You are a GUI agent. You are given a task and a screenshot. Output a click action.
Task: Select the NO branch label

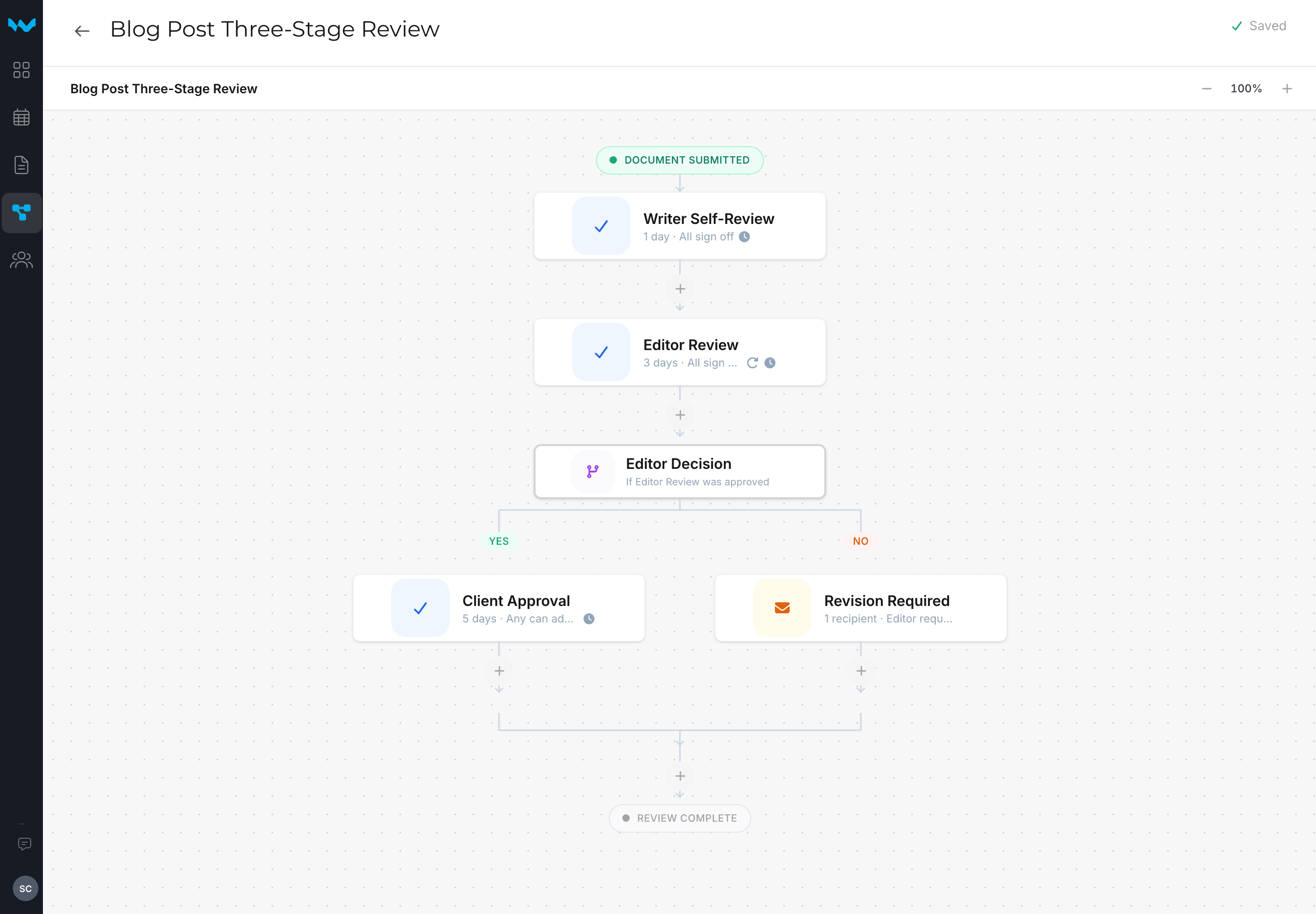tap(860, 541)
